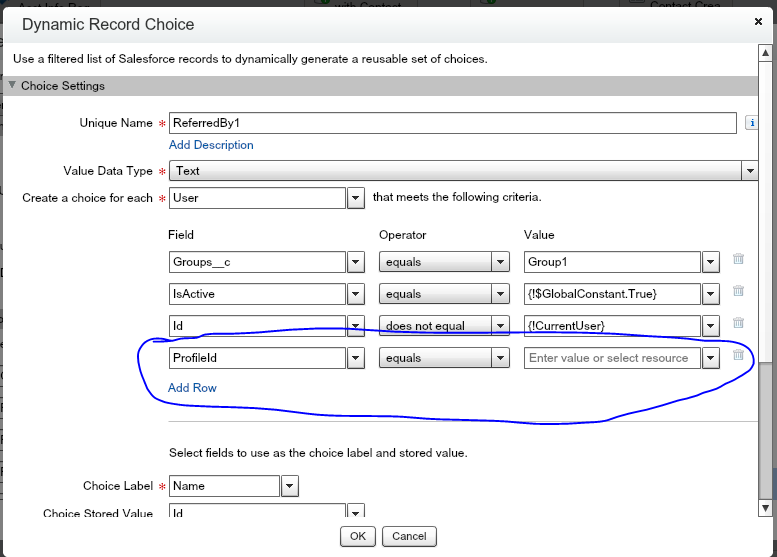Screen dimensions: 777x557
Task: Close the Dynamic Record Choice dialog
Action: coord(757,21)
